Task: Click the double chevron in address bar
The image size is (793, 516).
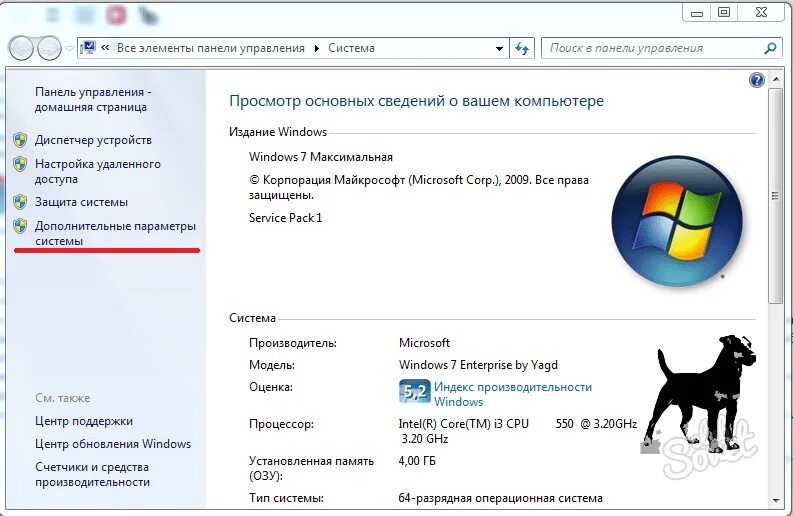Action: point(105,48)
